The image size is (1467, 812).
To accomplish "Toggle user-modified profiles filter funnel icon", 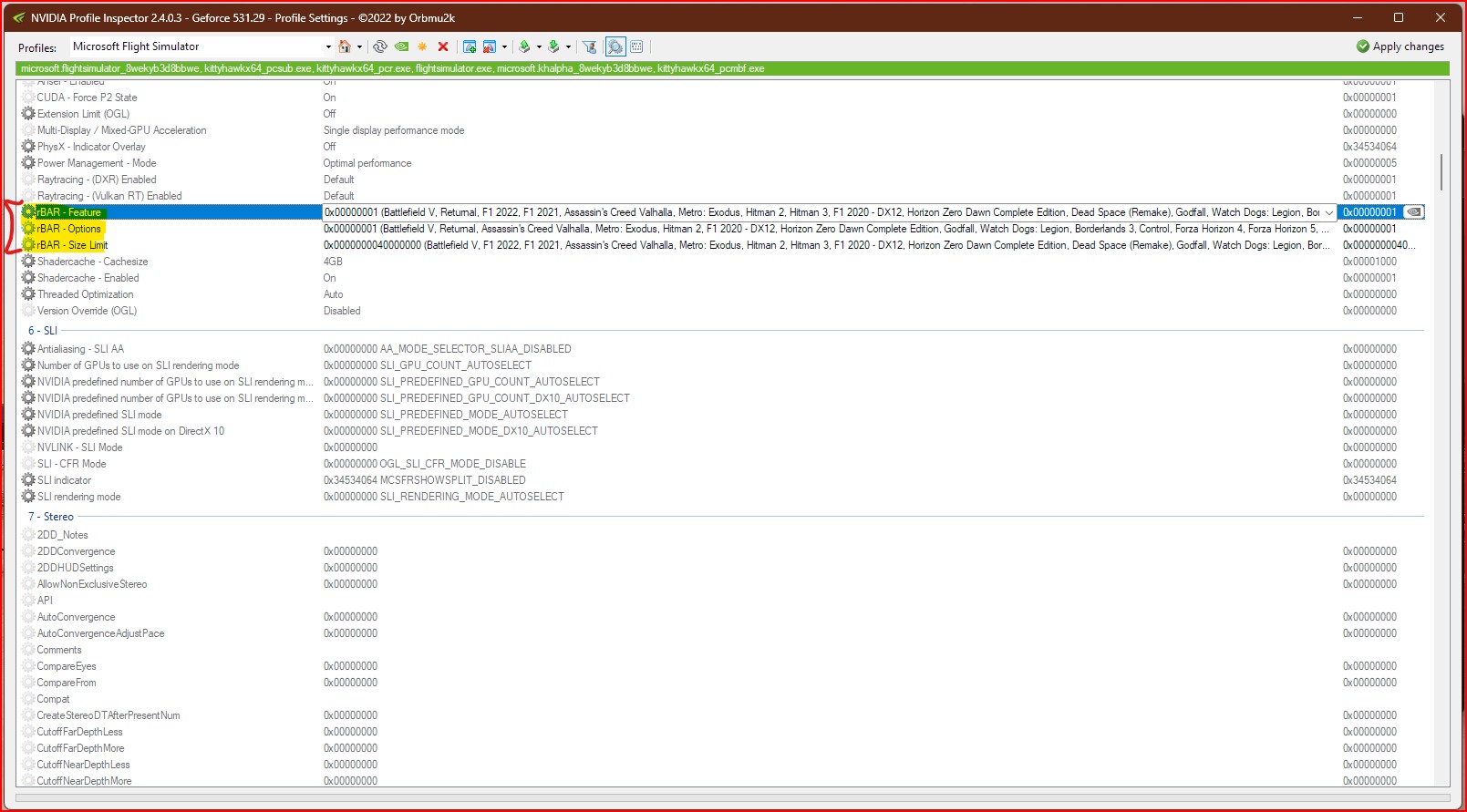I will (590, 46).
